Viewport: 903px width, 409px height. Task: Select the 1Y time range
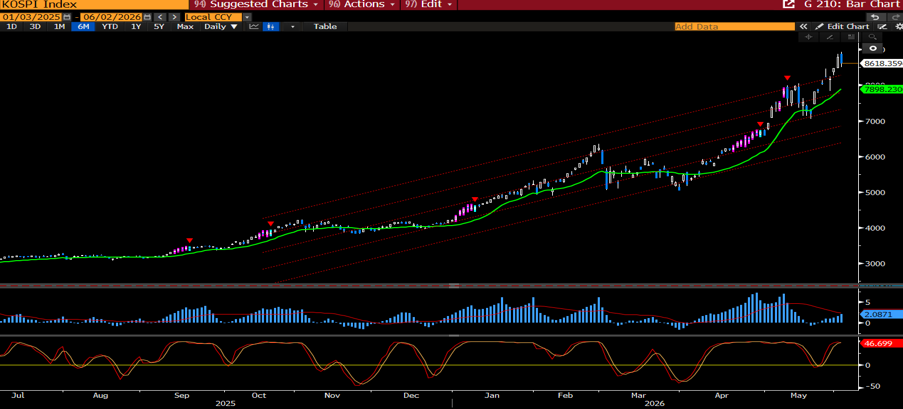click(x=135, y=26)
